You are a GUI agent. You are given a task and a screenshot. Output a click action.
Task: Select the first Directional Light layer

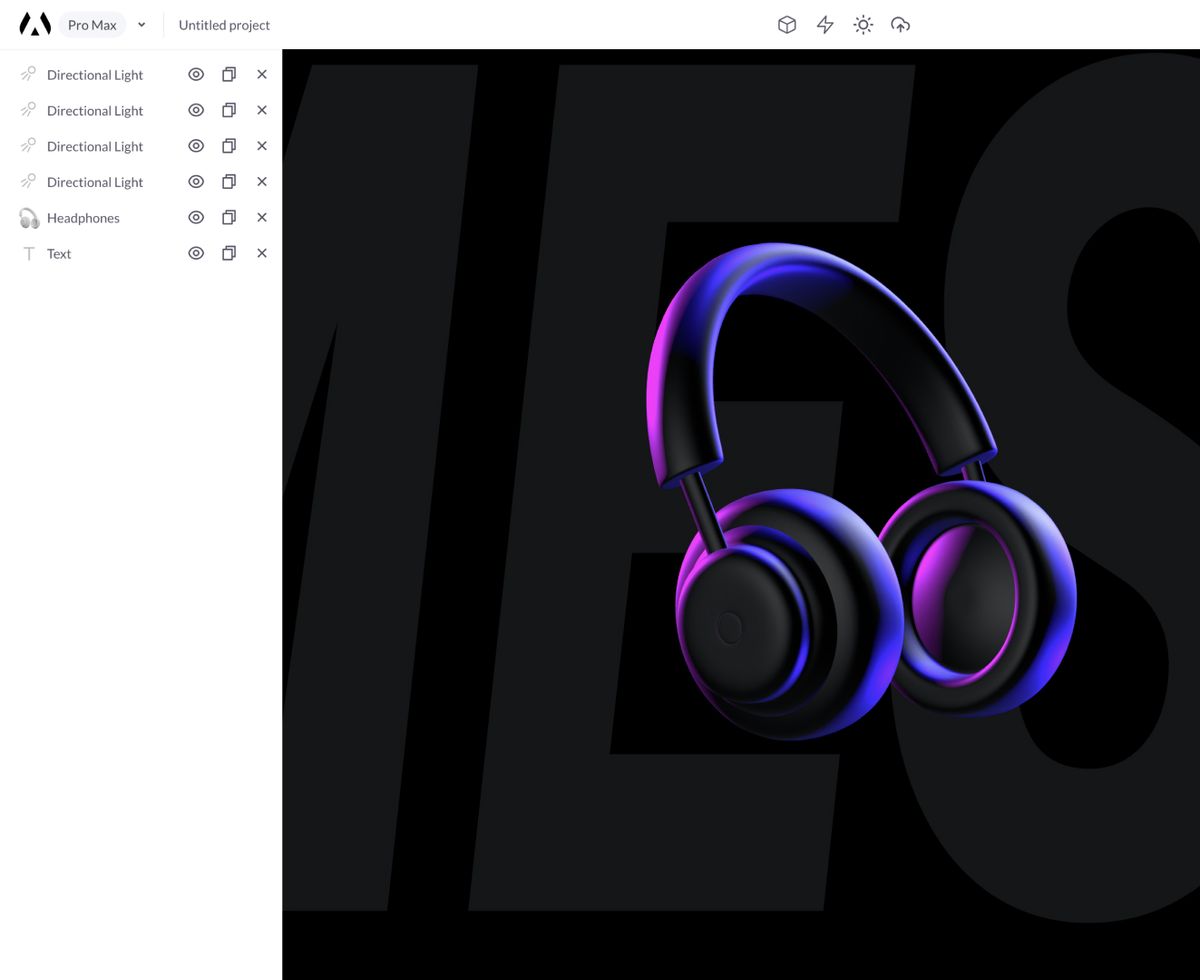(95, 75)
